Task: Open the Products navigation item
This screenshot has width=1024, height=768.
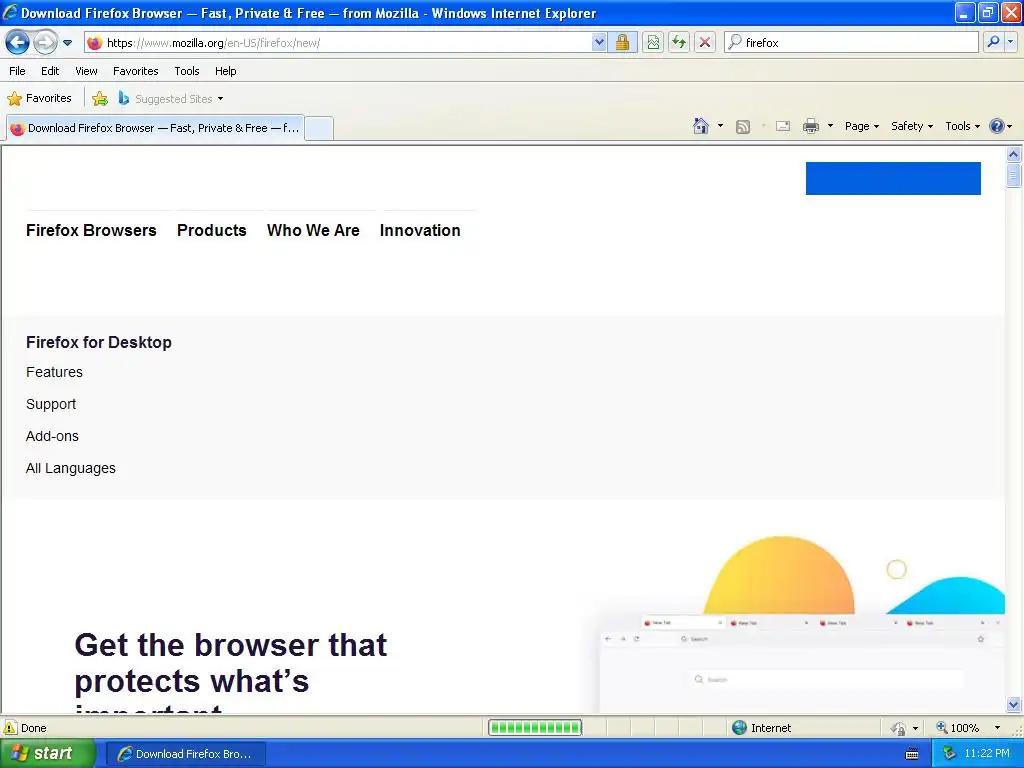Action: point(212,231)
